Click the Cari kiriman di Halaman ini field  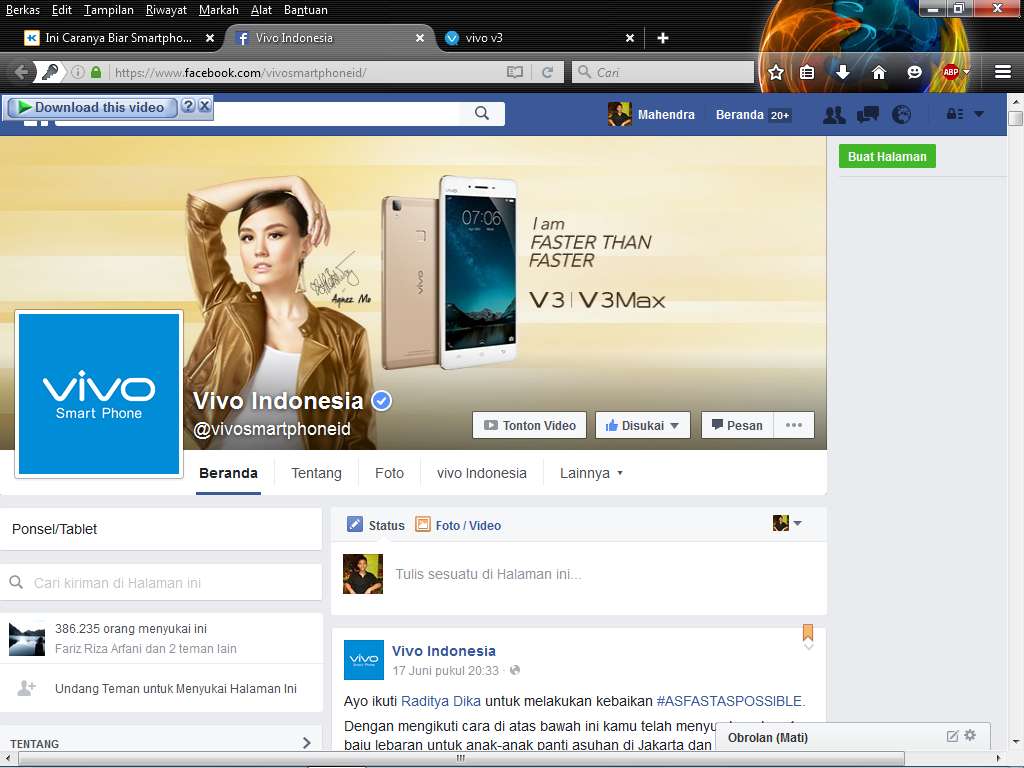coord(161,583)
